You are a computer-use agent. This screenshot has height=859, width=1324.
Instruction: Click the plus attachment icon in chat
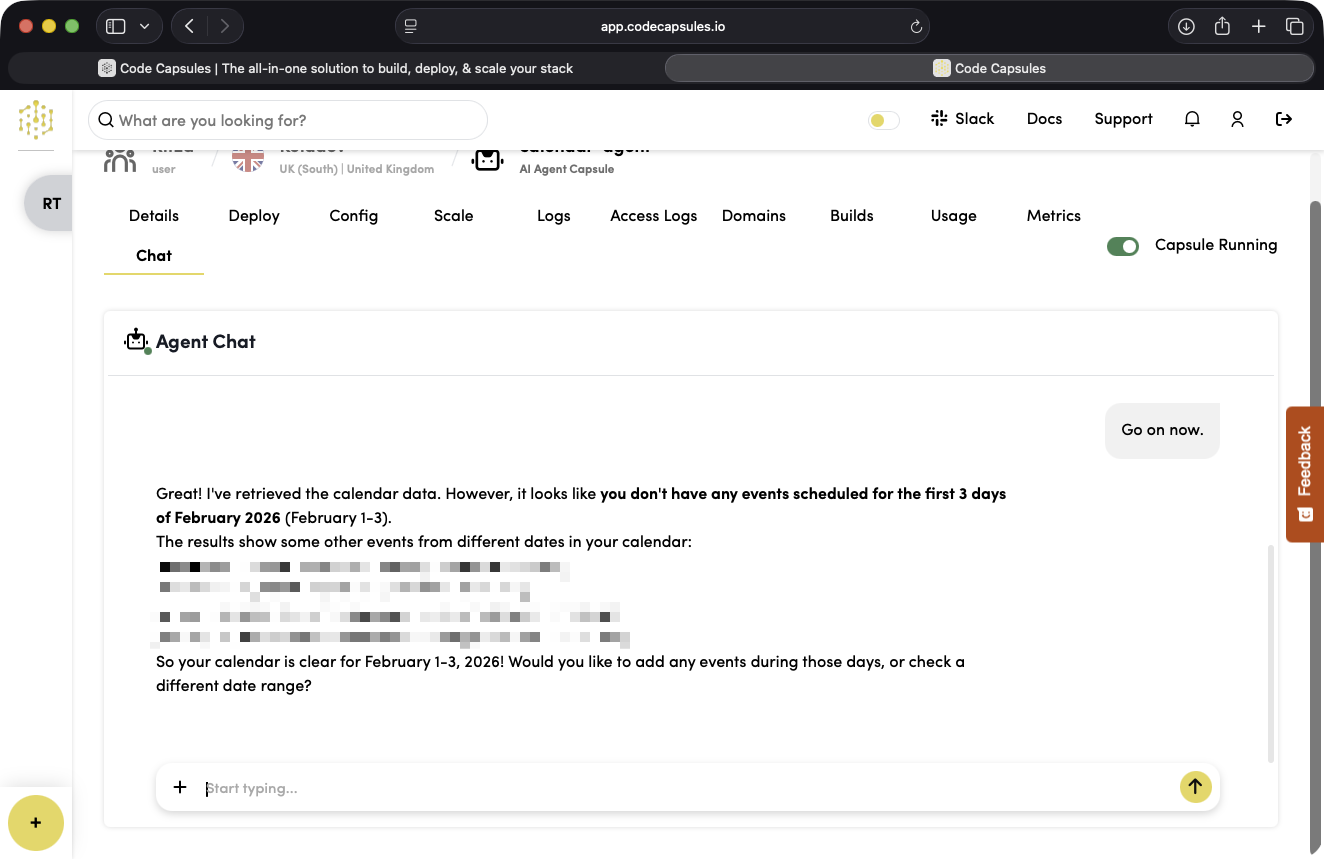[180, 787]
